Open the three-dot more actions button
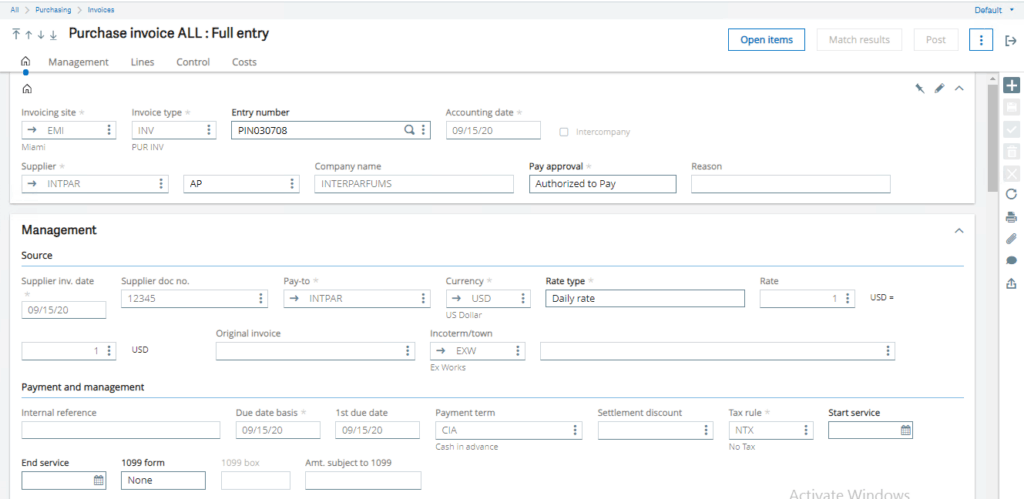The image size is (1024, 499). click(x=982, y=40)
